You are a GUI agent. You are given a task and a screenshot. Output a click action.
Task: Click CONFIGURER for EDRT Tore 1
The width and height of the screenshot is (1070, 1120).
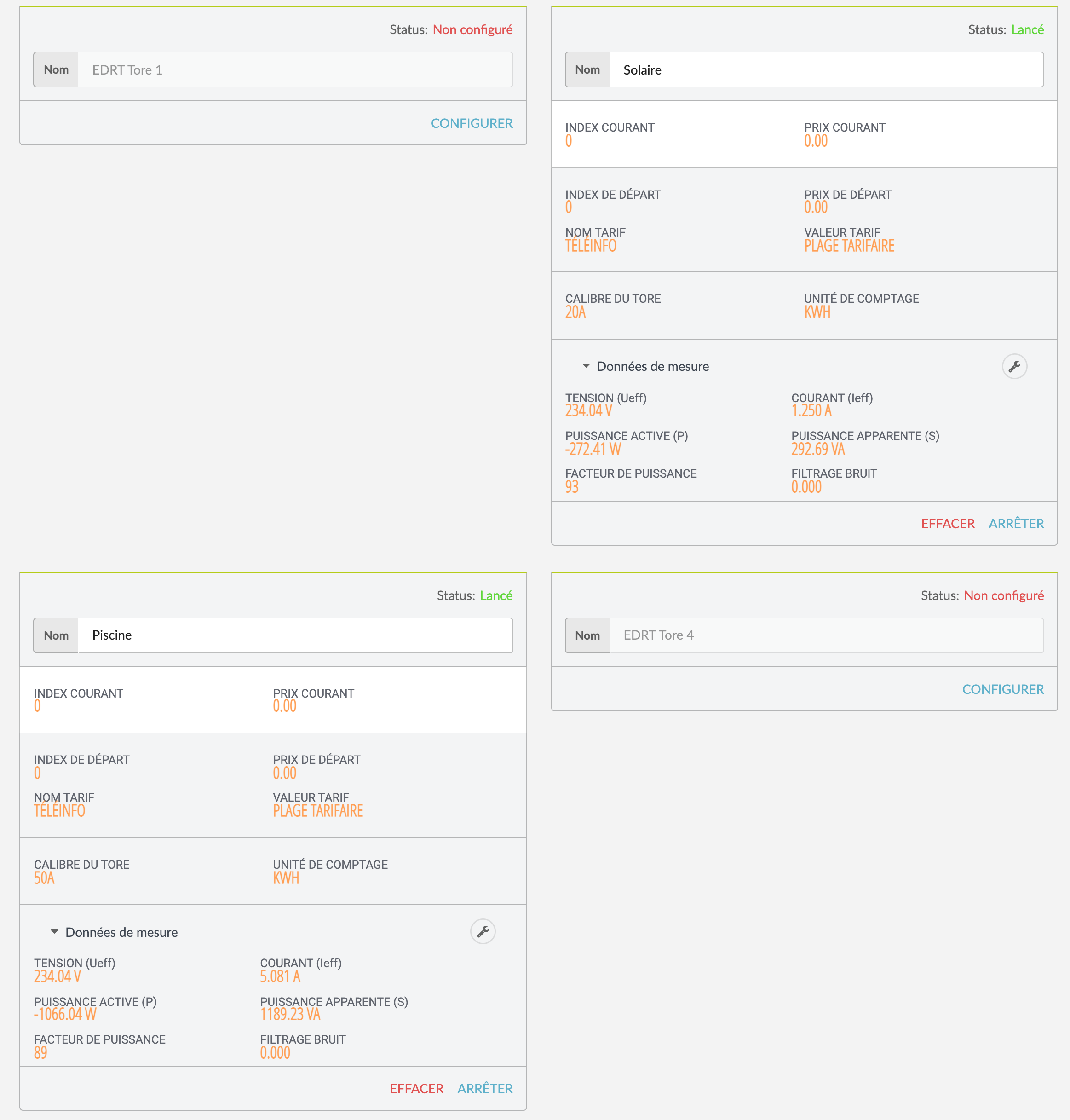click(471, 123)
